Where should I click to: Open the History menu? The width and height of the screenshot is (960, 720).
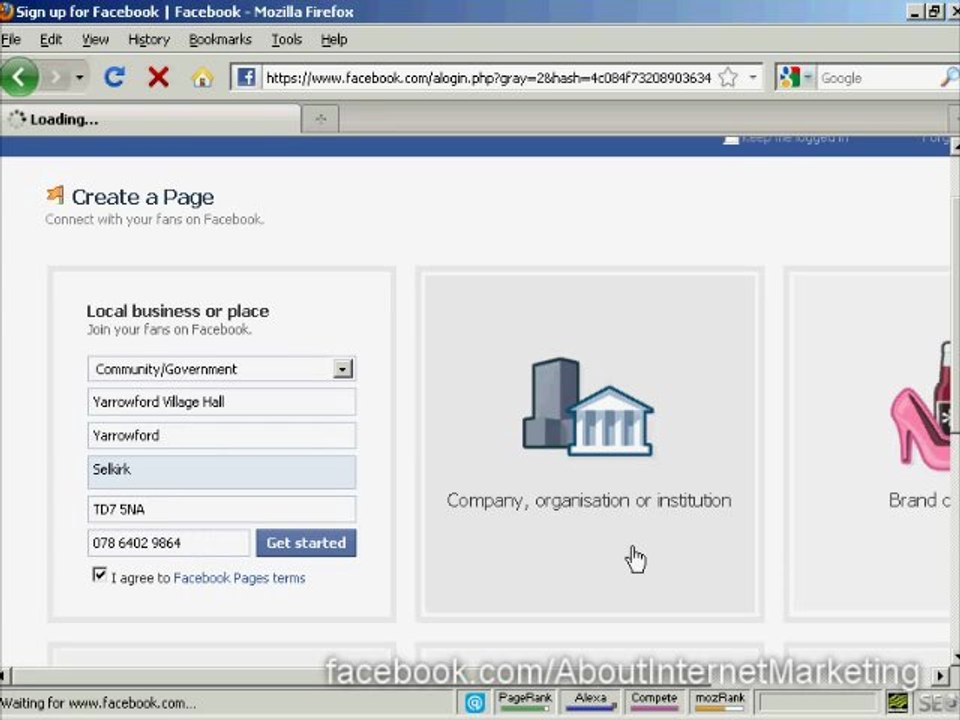tap(149, 40)
